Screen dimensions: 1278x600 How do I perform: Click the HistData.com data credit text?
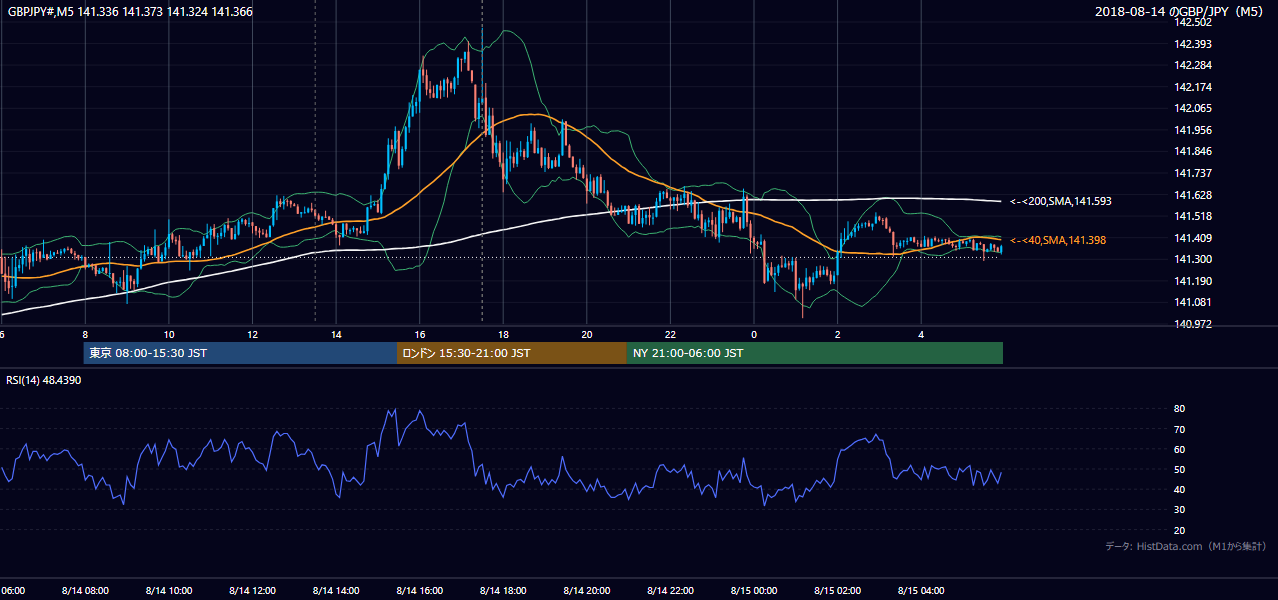coord(1186,547)
